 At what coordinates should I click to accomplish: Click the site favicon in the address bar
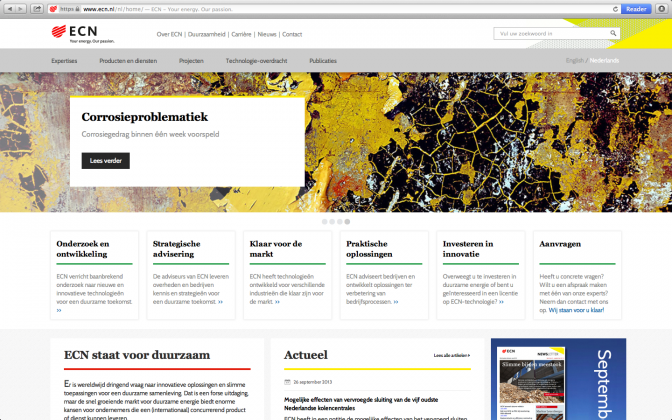coord(53,9)
